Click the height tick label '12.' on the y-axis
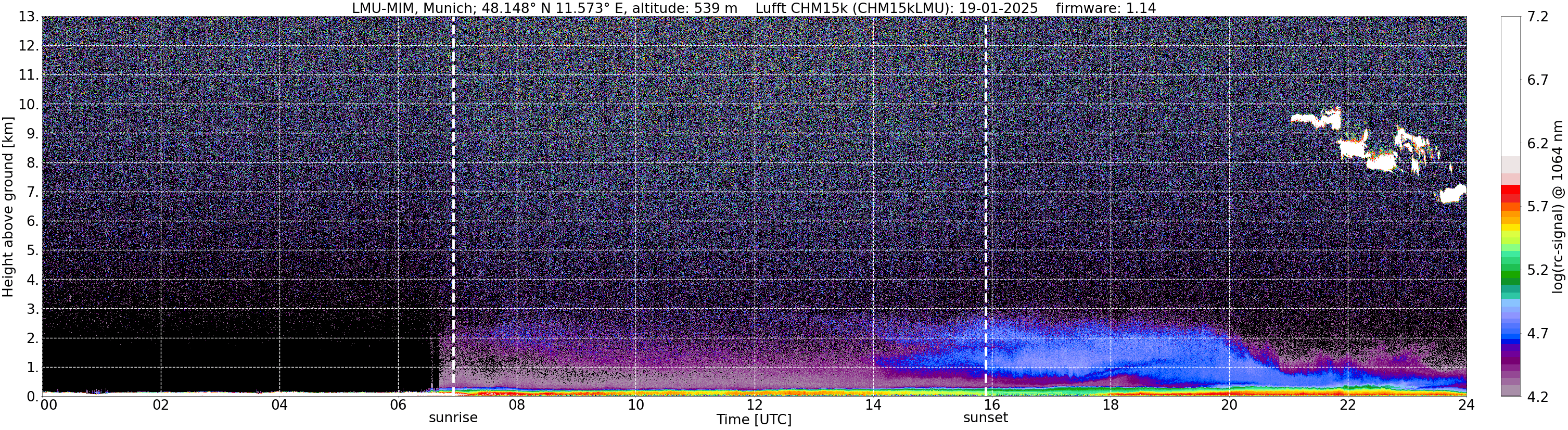Screen dimensions: 1568x430 (29, 46)
